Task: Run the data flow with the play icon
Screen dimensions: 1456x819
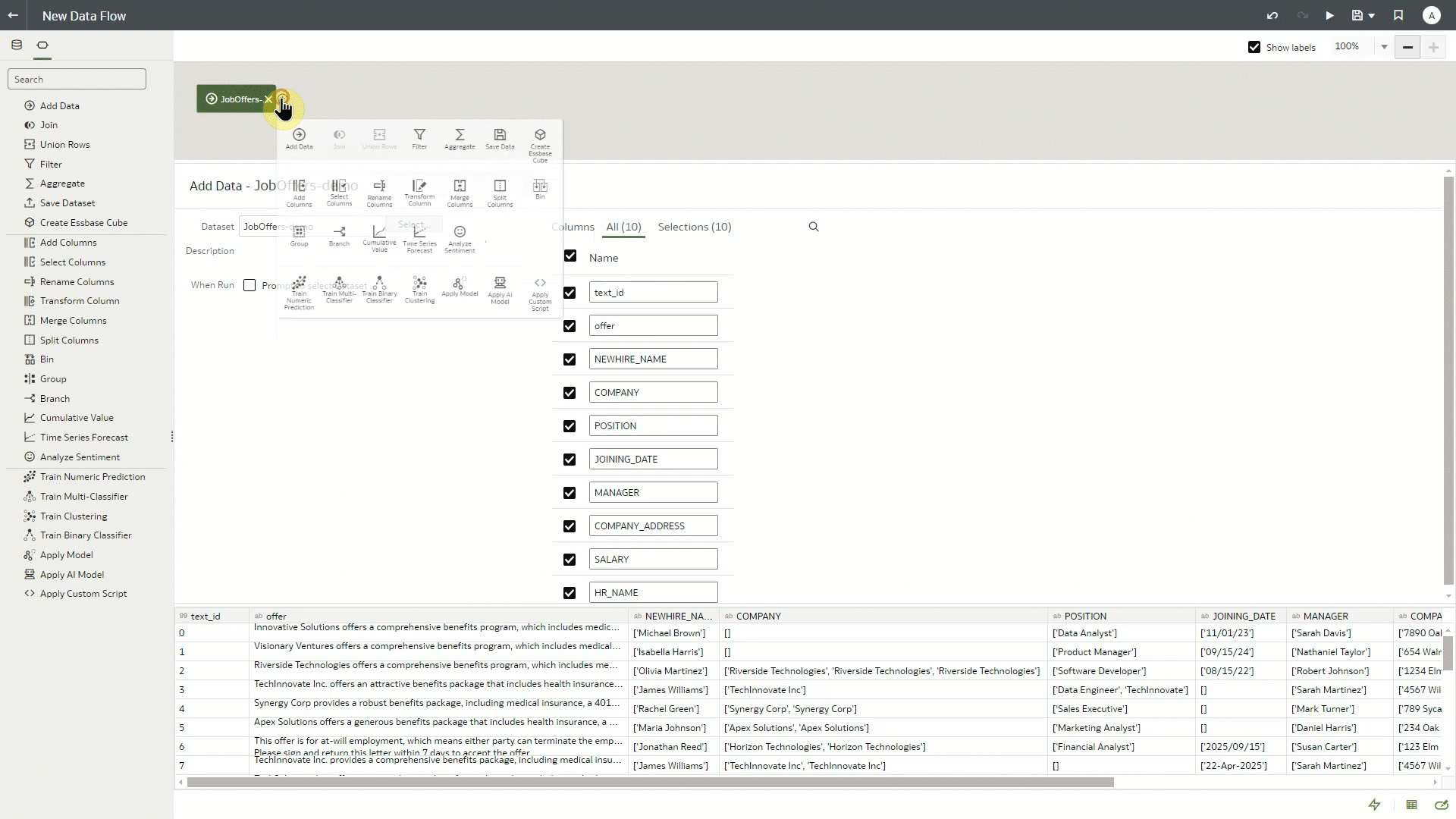Action: [1329, 15]
